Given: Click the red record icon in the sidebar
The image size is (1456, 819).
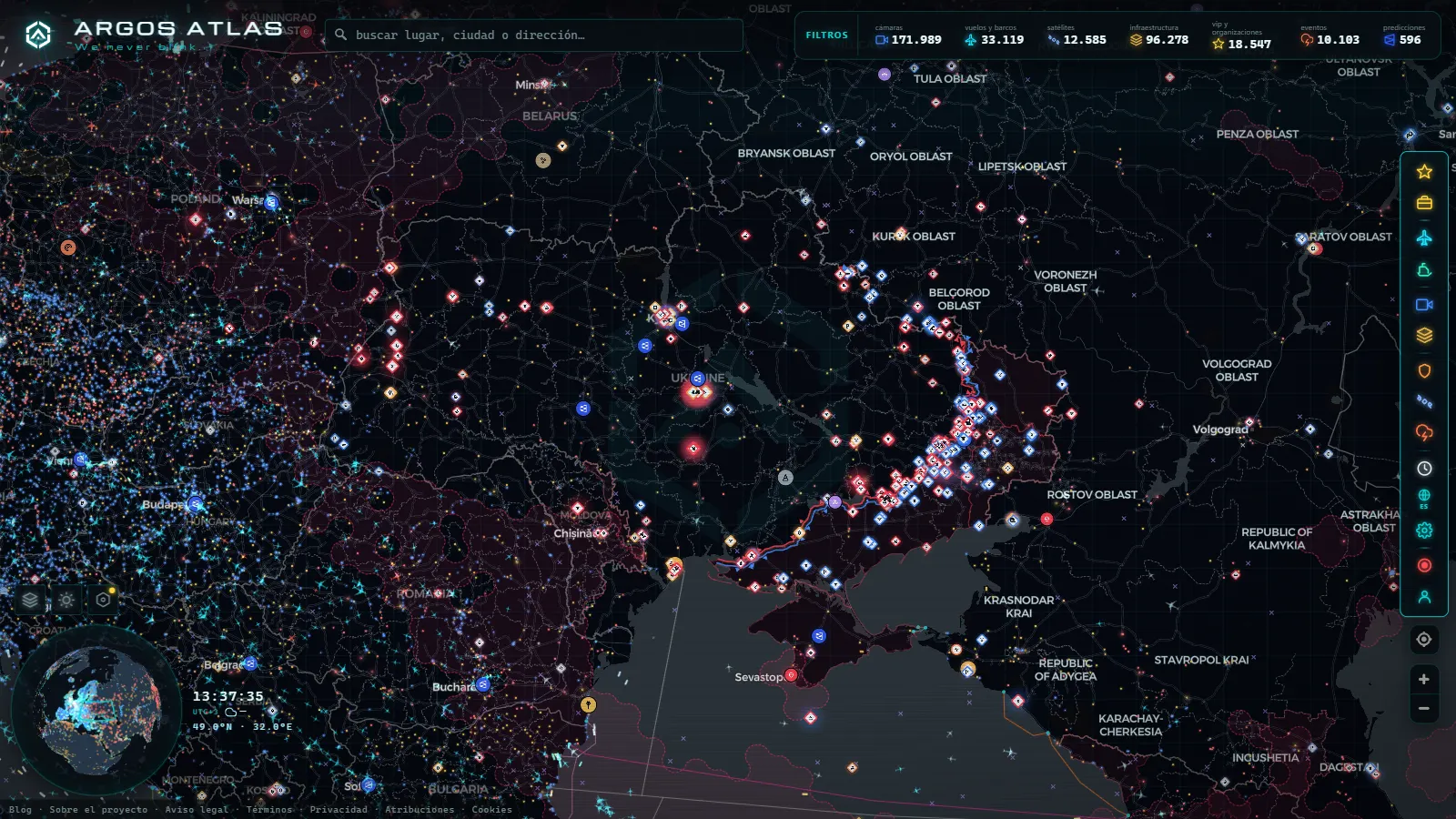Looking at the screenshot, I should click(1424, 565).
